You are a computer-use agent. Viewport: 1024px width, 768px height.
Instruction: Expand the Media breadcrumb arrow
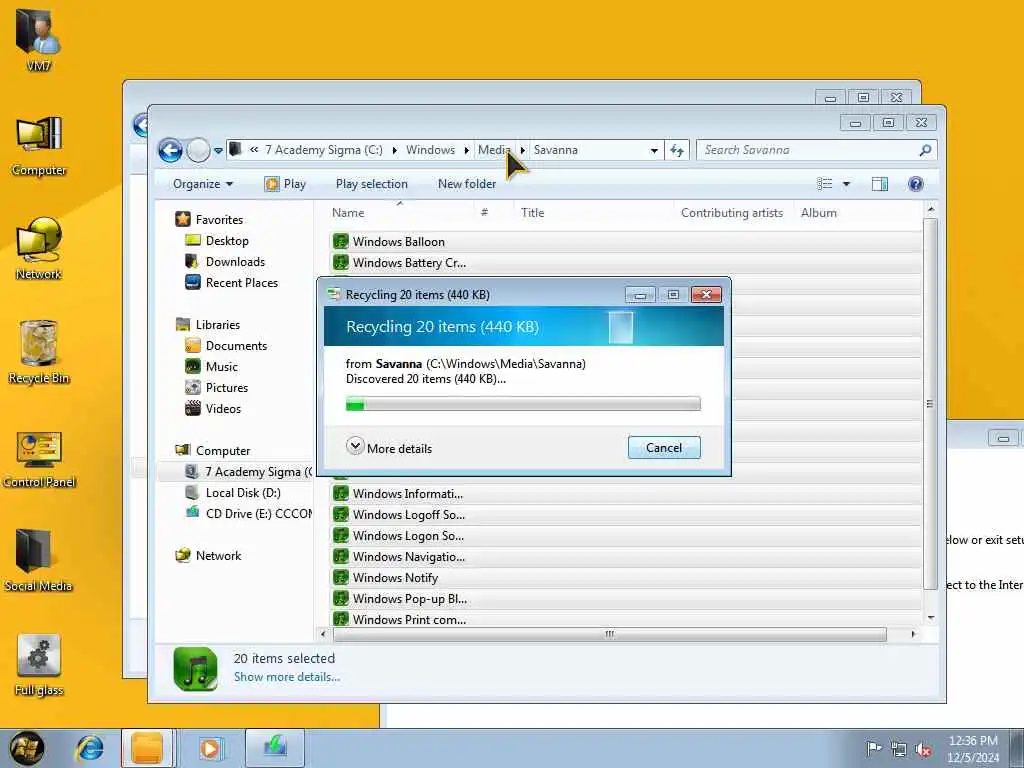tap(522, 150)
